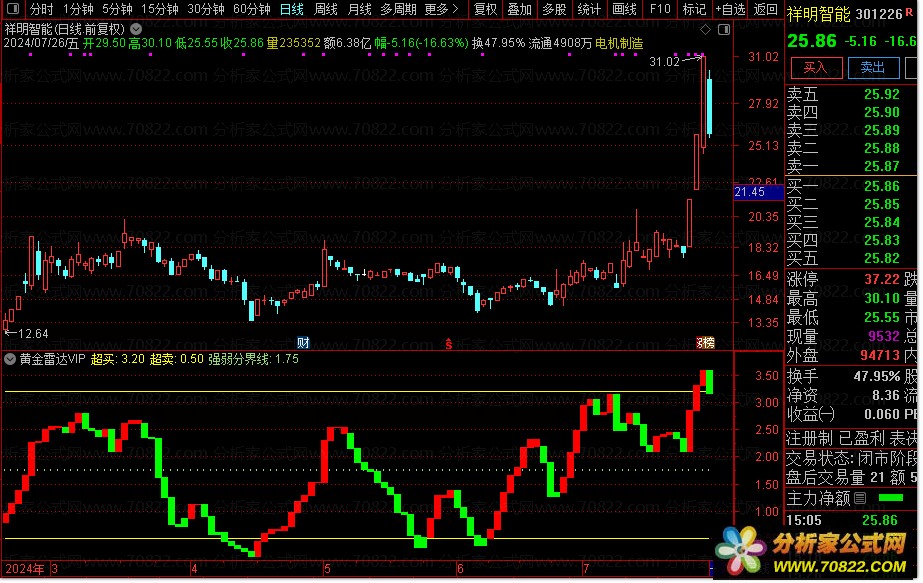Select the 5分钟 period tab
This screenshot has width=923, height=583.
(x=117, y=9)
